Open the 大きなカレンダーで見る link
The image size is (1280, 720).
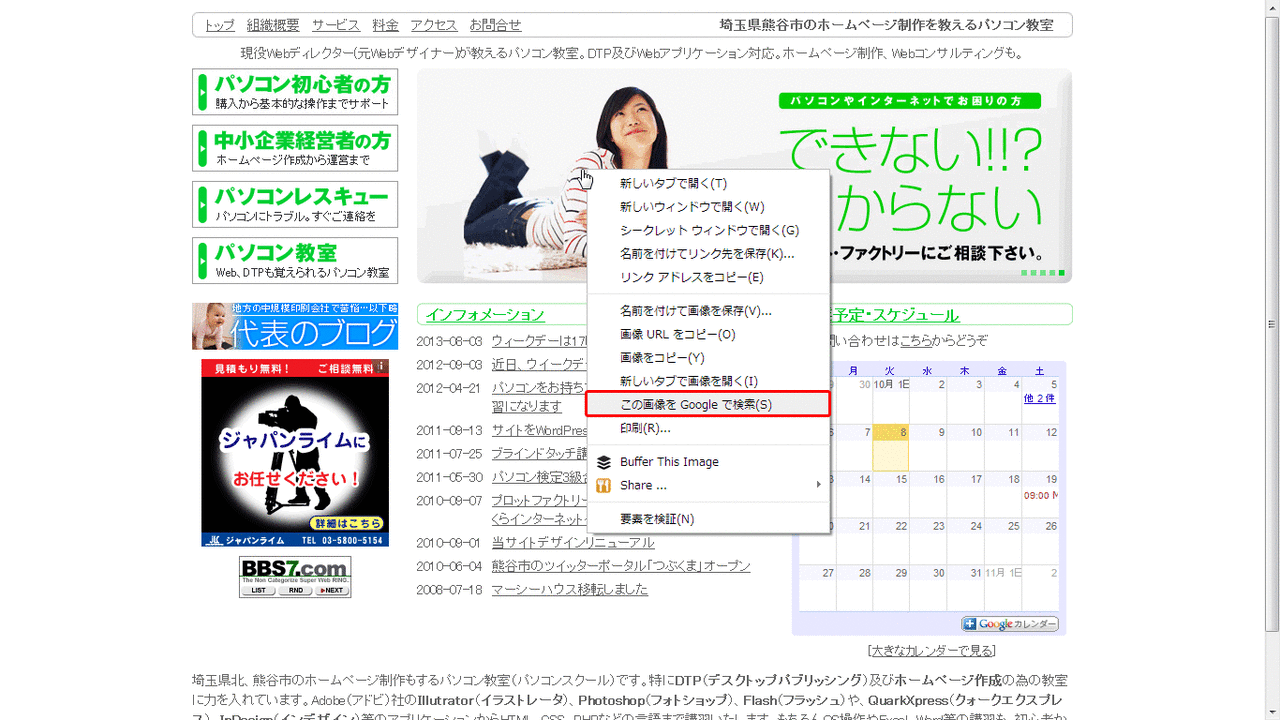[932, 651]
